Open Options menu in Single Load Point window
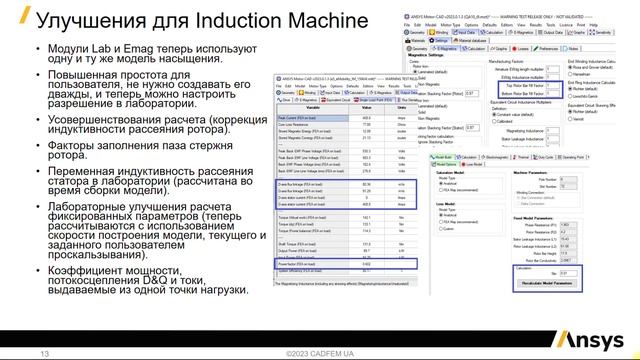The image size is (640, 360). pyautogui.click(x=337, y=86)
